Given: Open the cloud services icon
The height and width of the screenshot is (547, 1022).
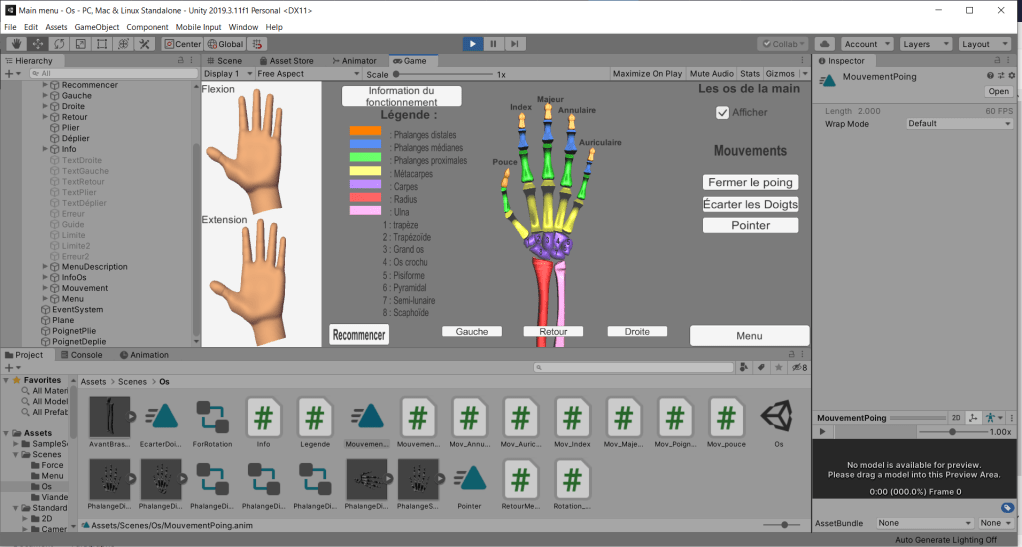Looking at the screenshot, I should (824, 44).
